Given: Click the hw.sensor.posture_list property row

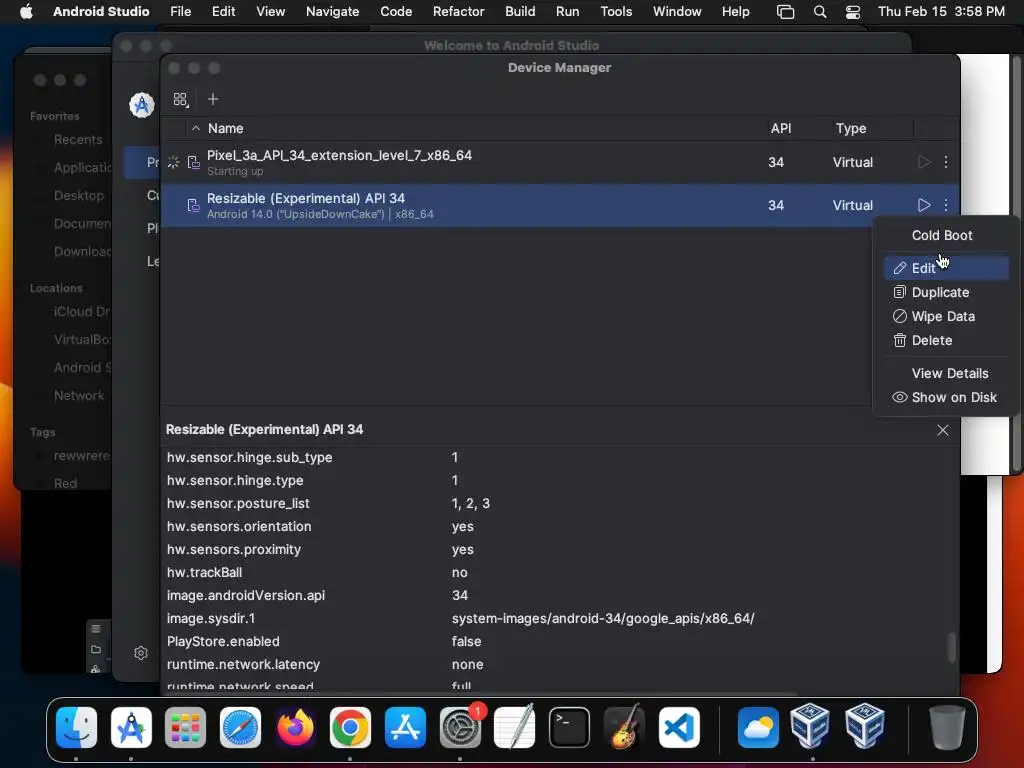Looking at the screenshot, I should click(558, 504).
